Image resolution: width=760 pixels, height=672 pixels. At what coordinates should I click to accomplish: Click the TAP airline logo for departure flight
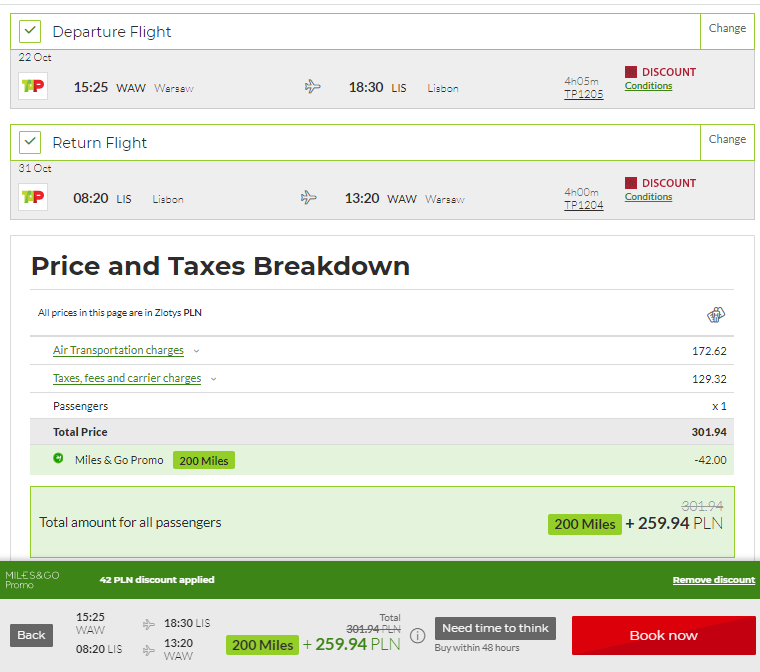click(33, 86)
